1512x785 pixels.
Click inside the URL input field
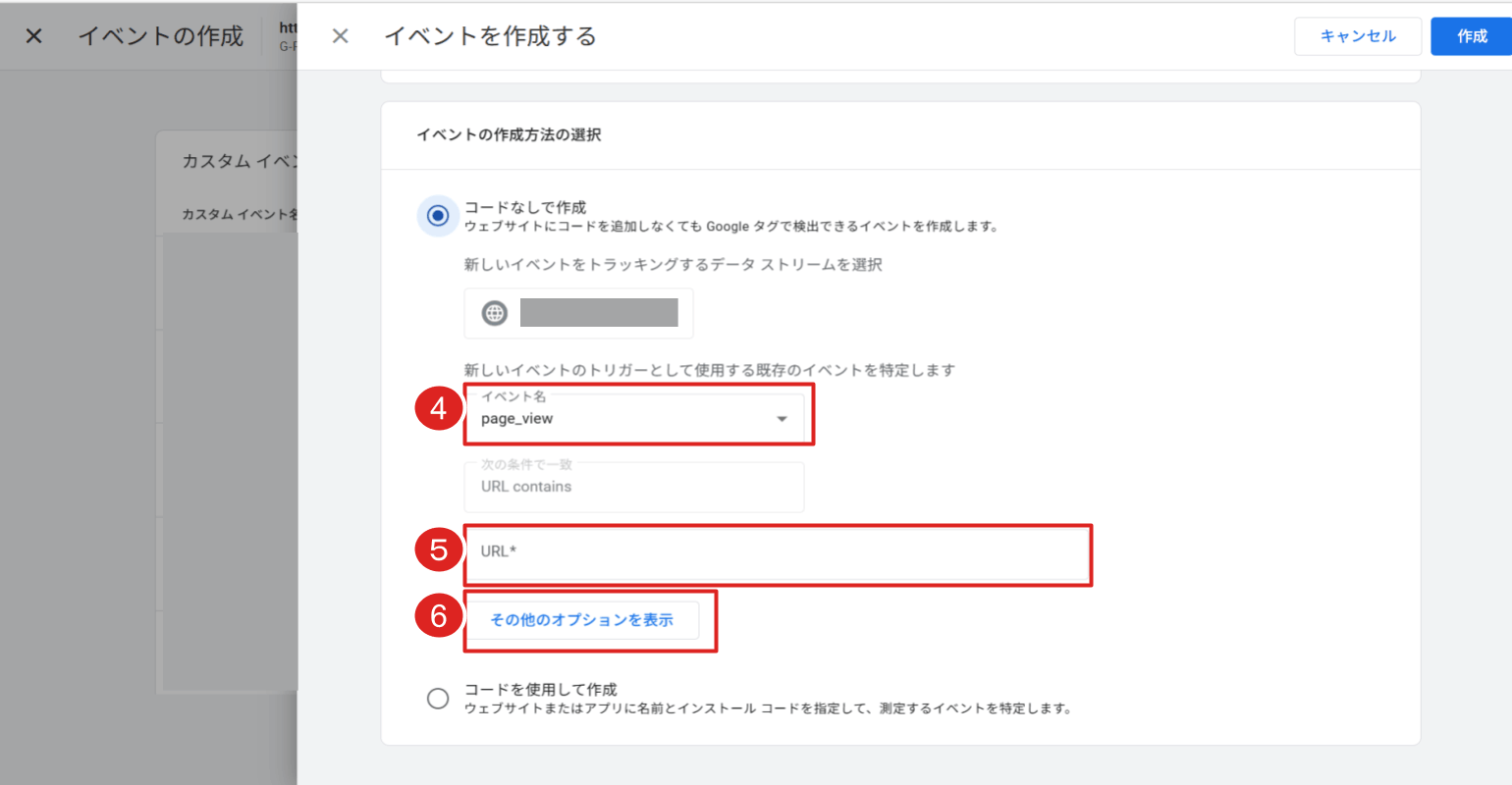tap(776, 554)
